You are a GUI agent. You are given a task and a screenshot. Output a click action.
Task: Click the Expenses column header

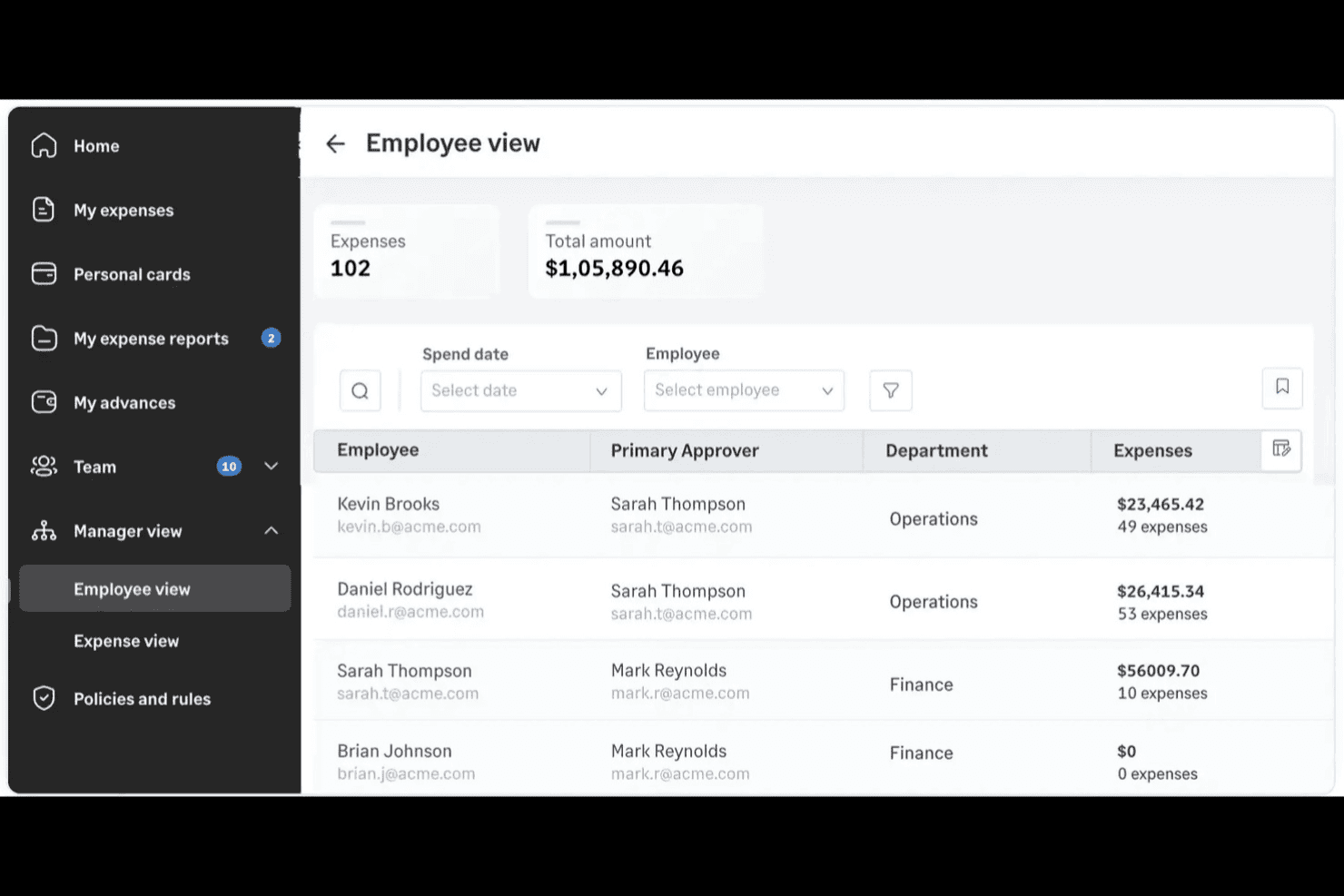[1152, 451]
